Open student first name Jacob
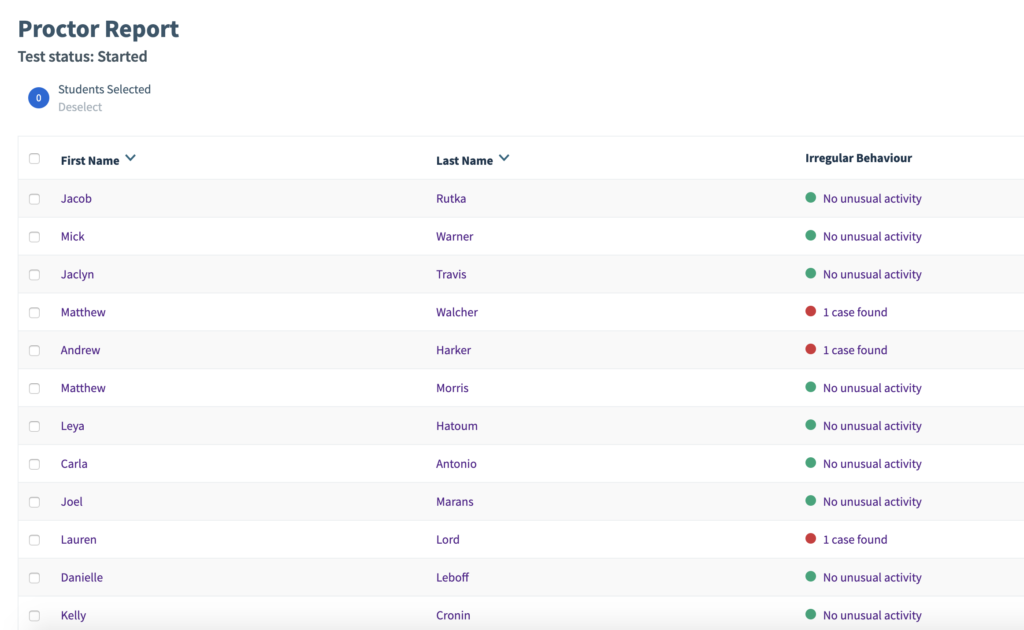Viewport: 1024px width, 630px height. (76, 198)
